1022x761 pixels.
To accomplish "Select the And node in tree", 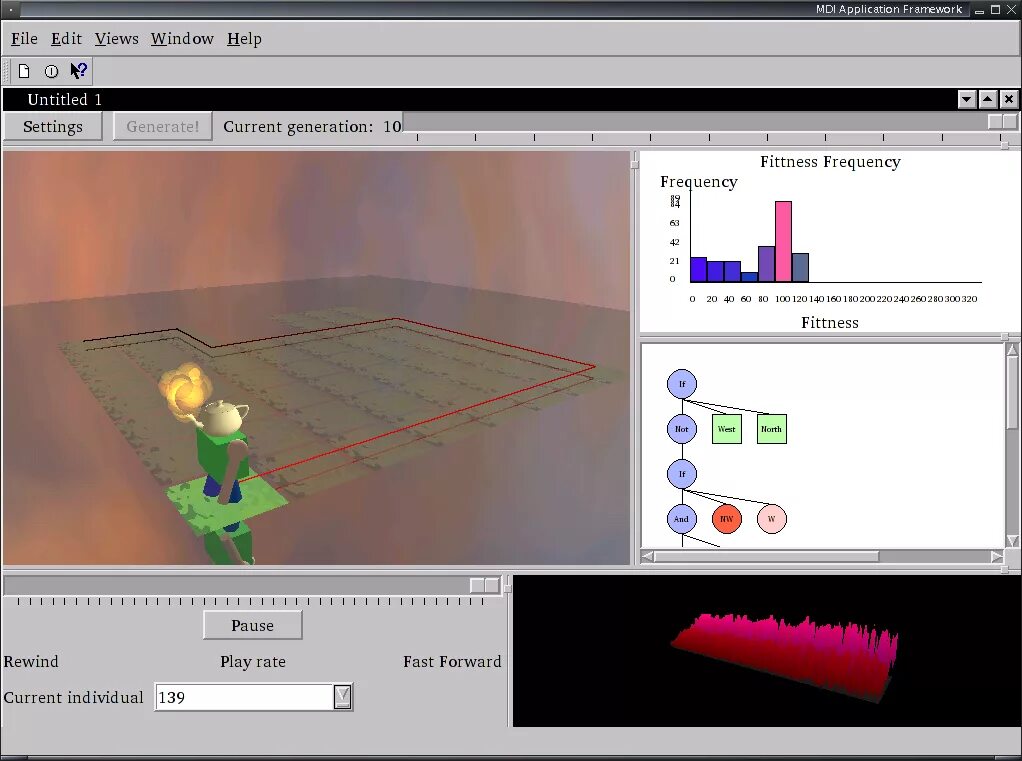I will pyautogui.click(x=682, y=519).
